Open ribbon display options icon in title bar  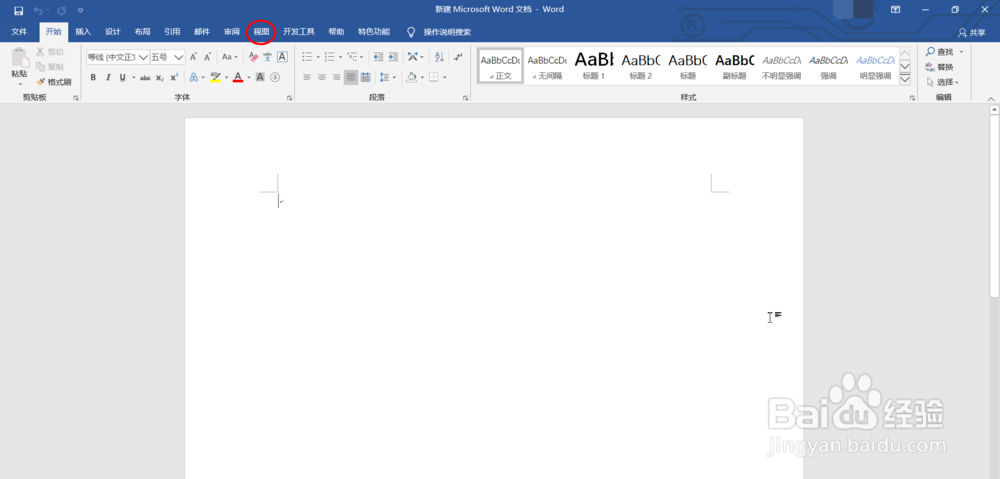click(x=895, y=10)
